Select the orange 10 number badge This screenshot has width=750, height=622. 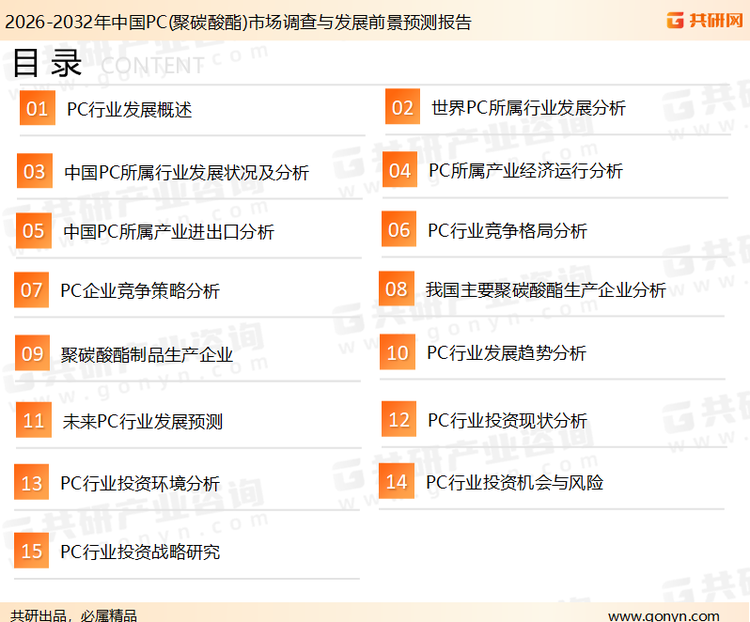click(397, 352)
